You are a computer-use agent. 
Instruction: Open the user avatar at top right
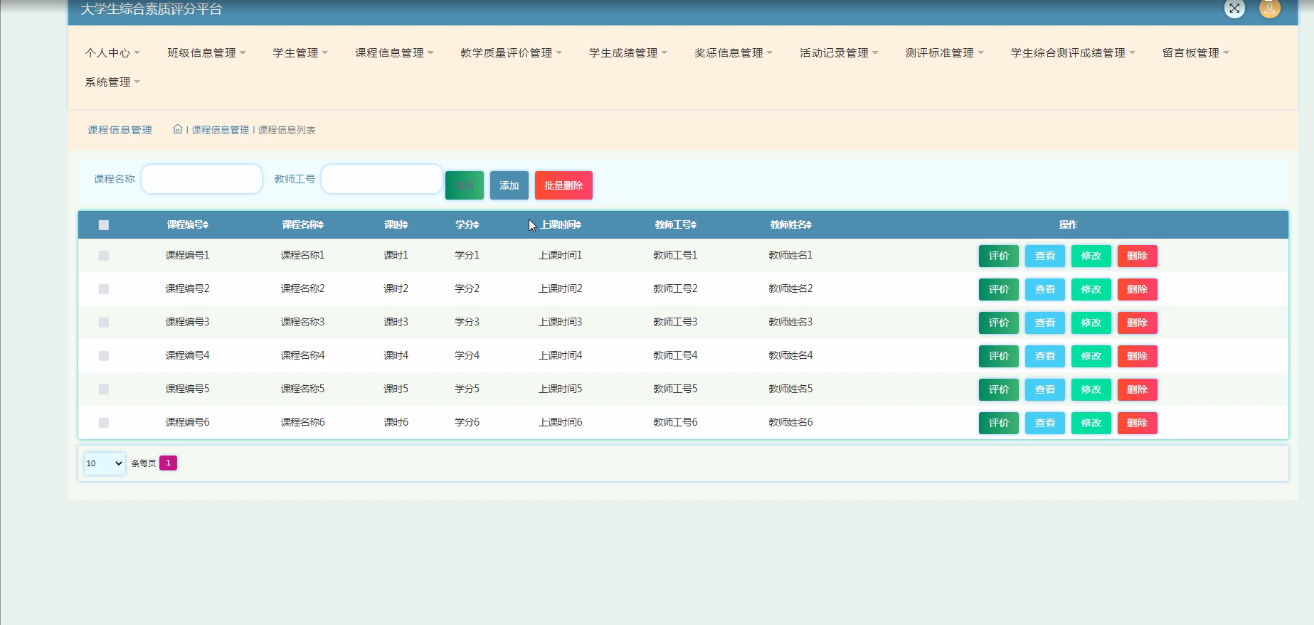1269,8
